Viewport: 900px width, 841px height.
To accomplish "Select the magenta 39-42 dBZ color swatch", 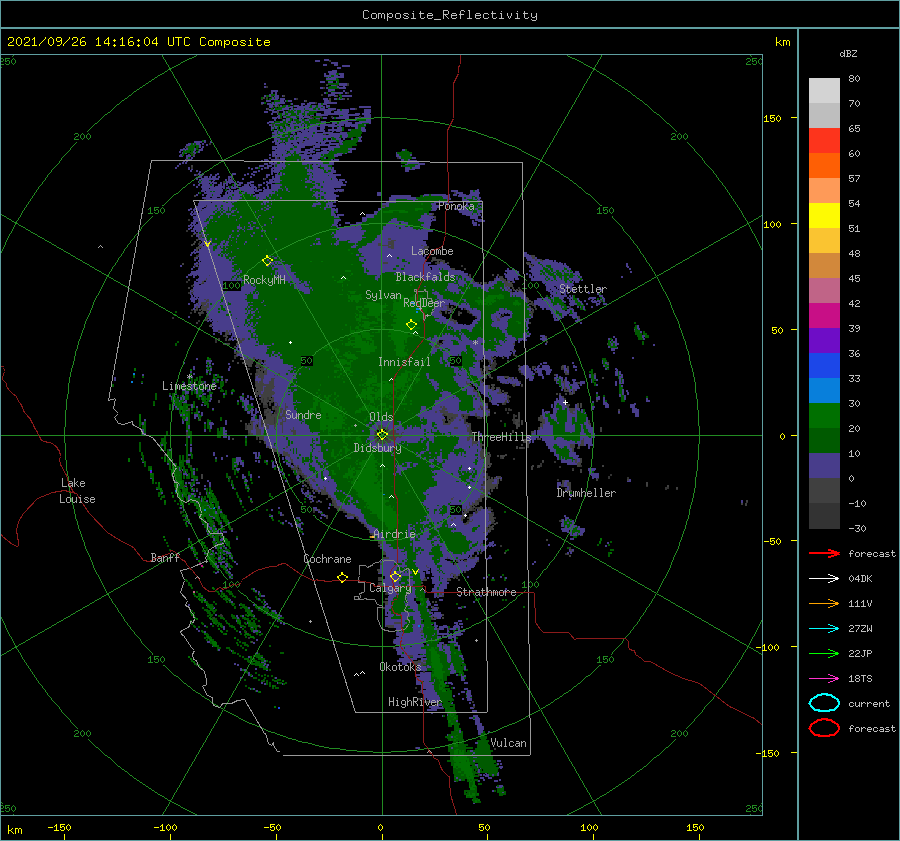I will click(x=824, y=316).
